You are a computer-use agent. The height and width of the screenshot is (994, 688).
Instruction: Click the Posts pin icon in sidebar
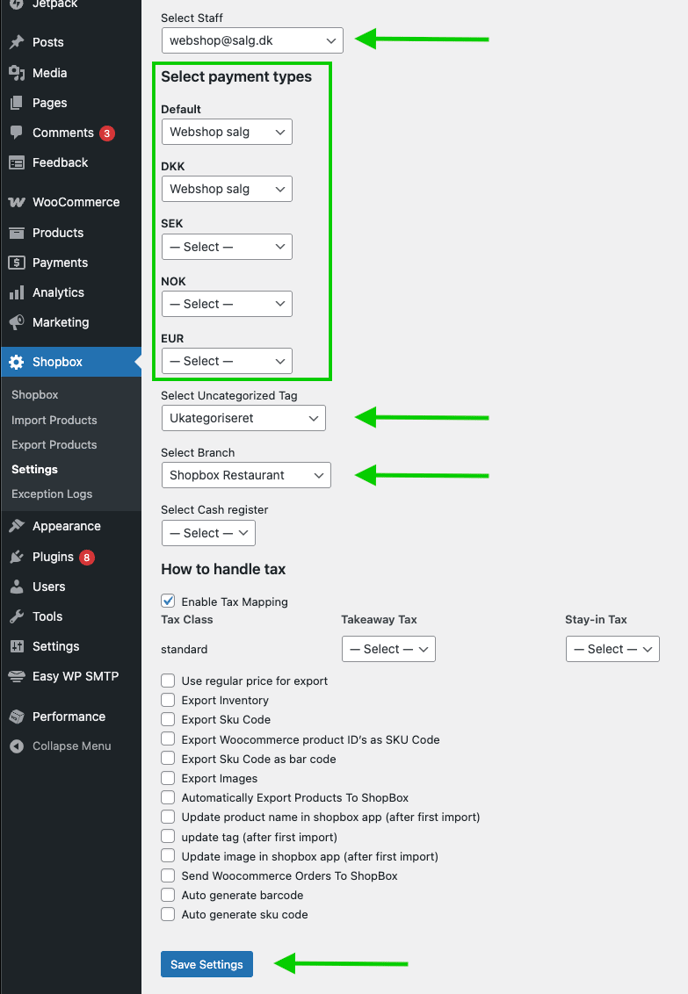[x=16, y=42]
